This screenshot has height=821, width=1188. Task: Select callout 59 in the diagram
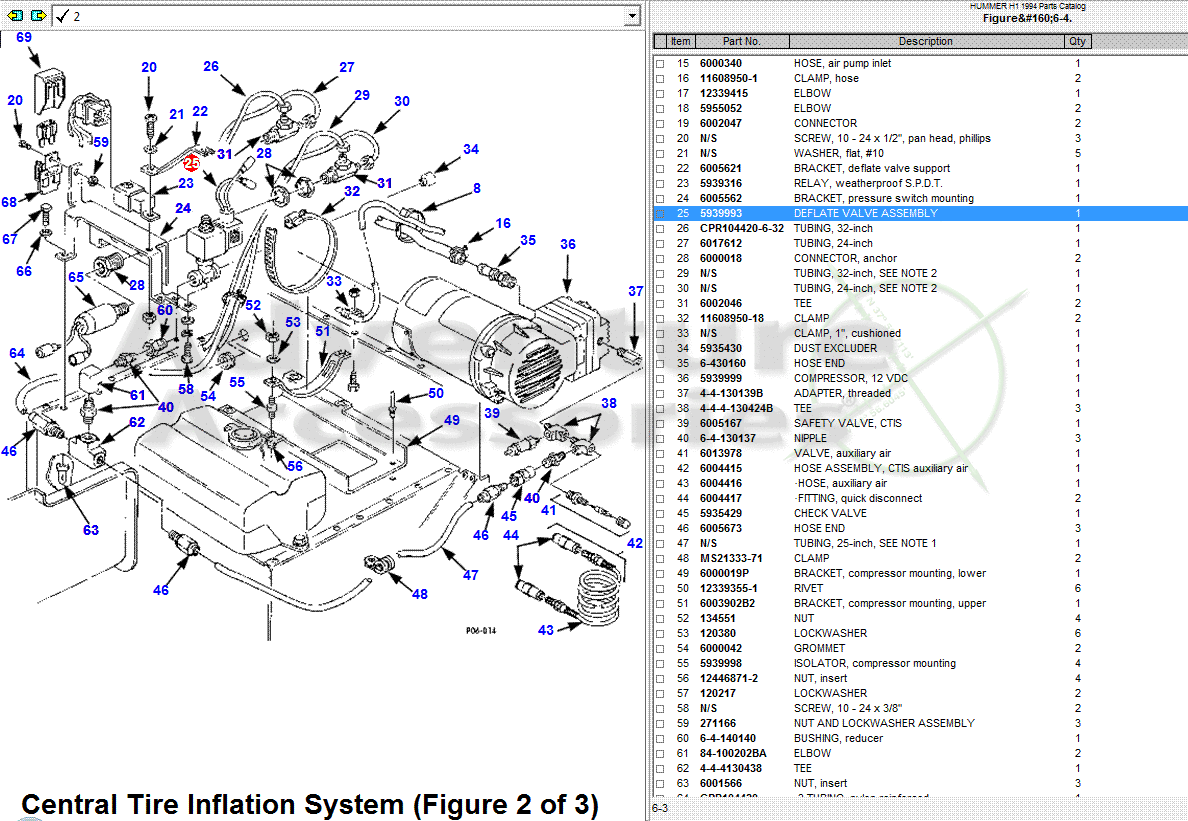100,142
